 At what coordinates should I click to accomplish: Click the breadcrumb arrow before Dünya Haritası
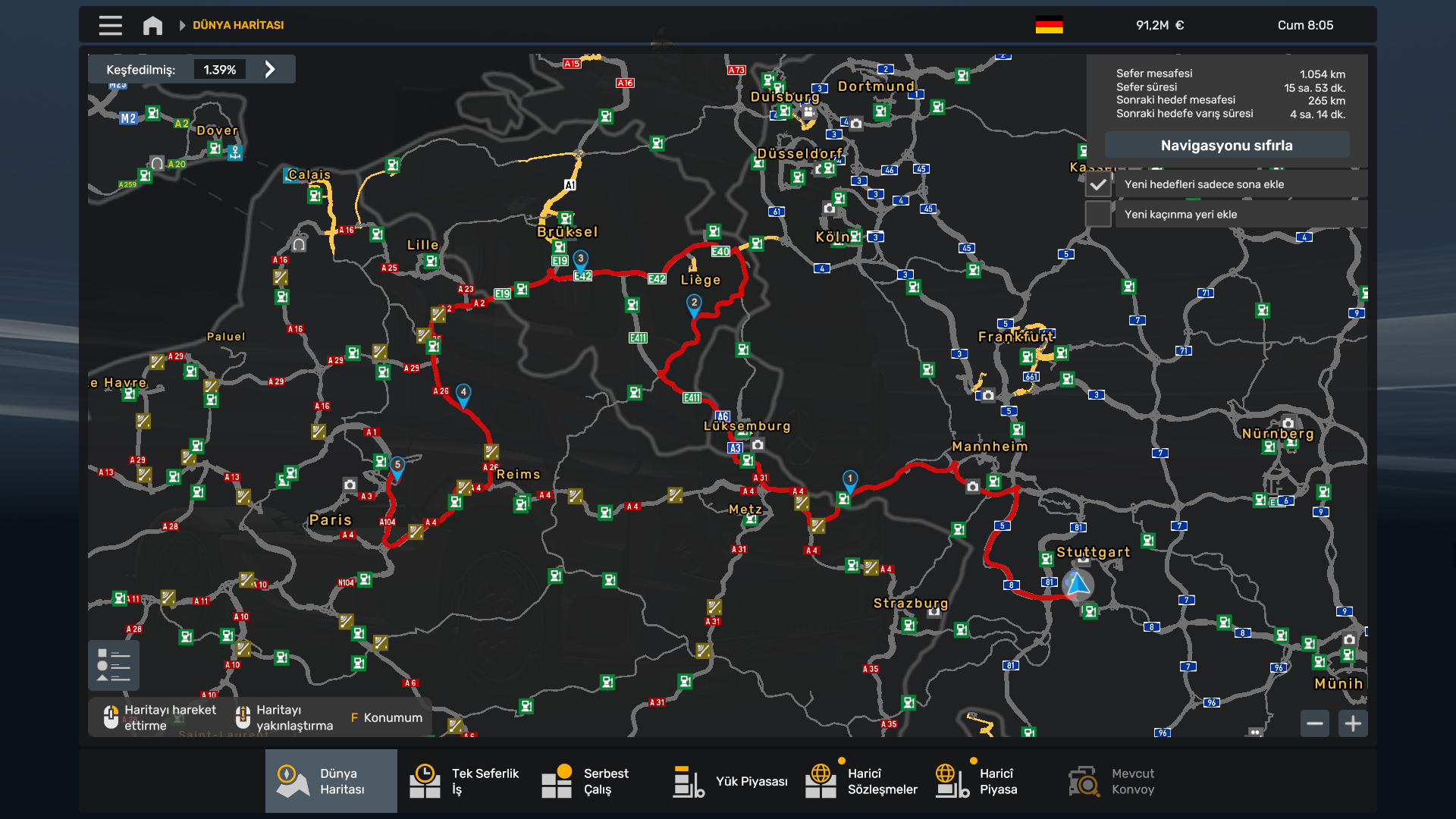pyautogui.click(x=182, y=25)
